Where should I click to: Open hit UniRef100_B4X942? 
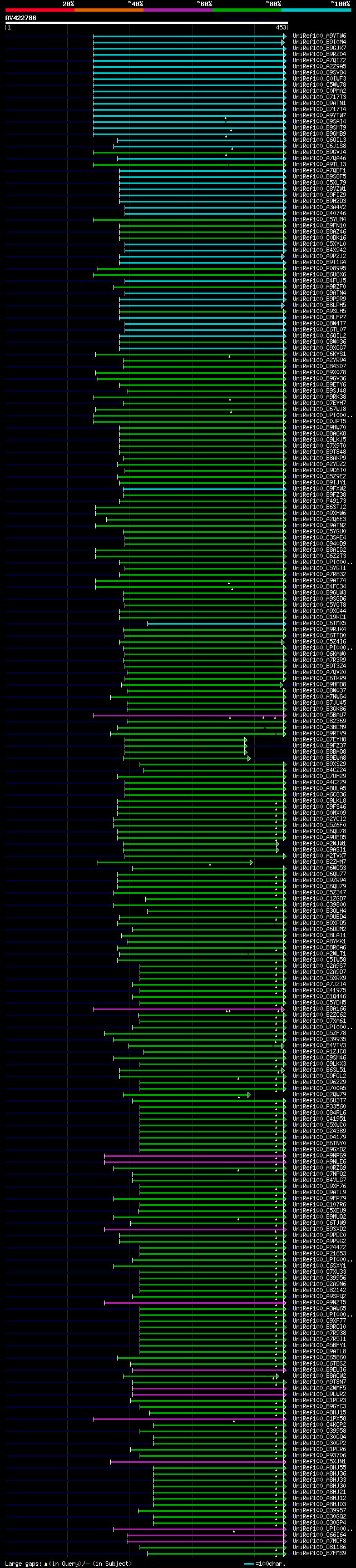pyautogui.click(x=319, y=250)
